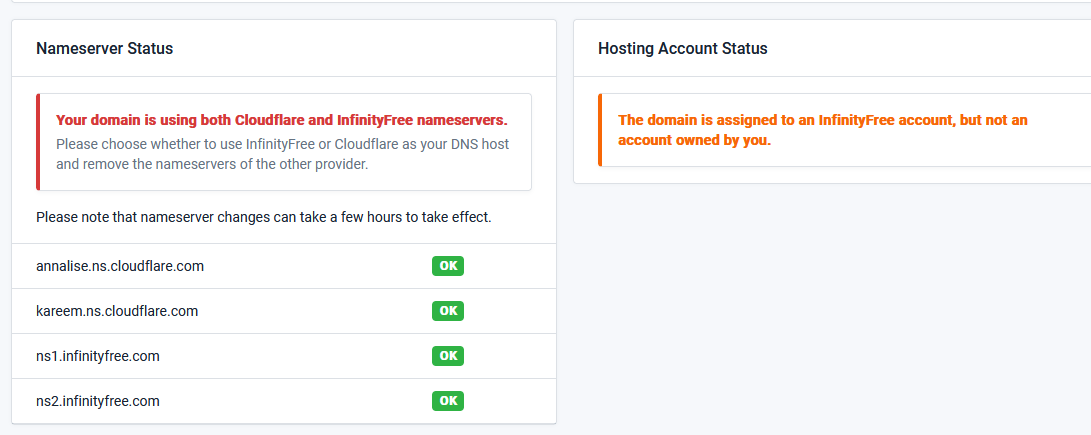Click the note about nameserver changes taking hours

pyautogui.click(x=263, y=217)
